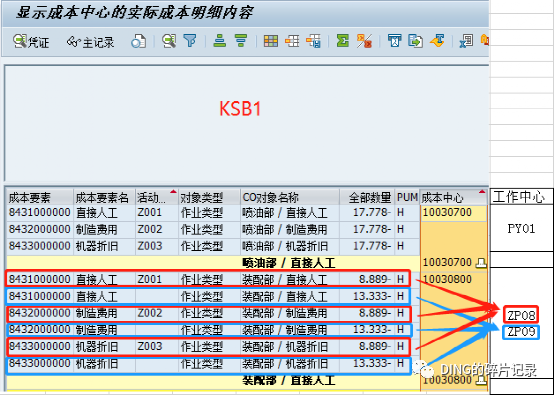
Task: Click the 对象类型 column header
Action: (209, 197)
